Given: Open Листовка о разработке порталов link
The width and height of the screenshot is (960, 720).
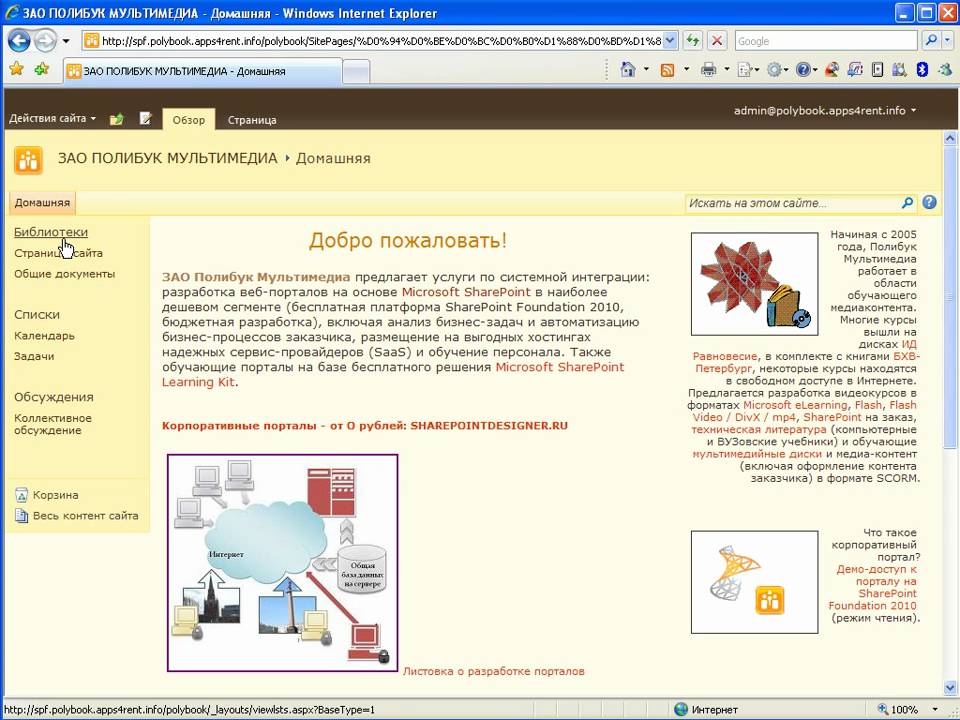Looking at the screenshot, I should coord(493,671).
